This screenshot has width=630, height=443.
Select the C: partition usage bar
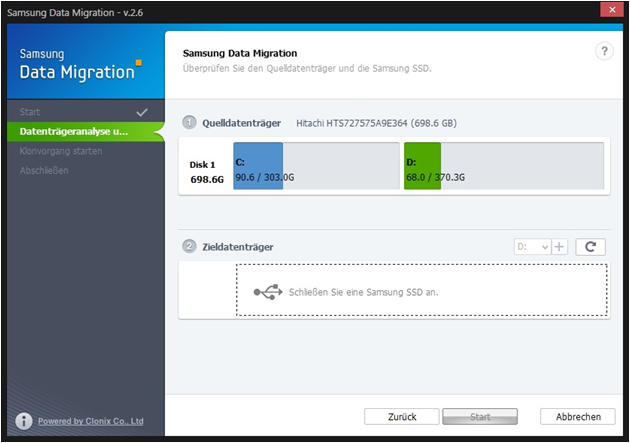click(x=316, y=165)
